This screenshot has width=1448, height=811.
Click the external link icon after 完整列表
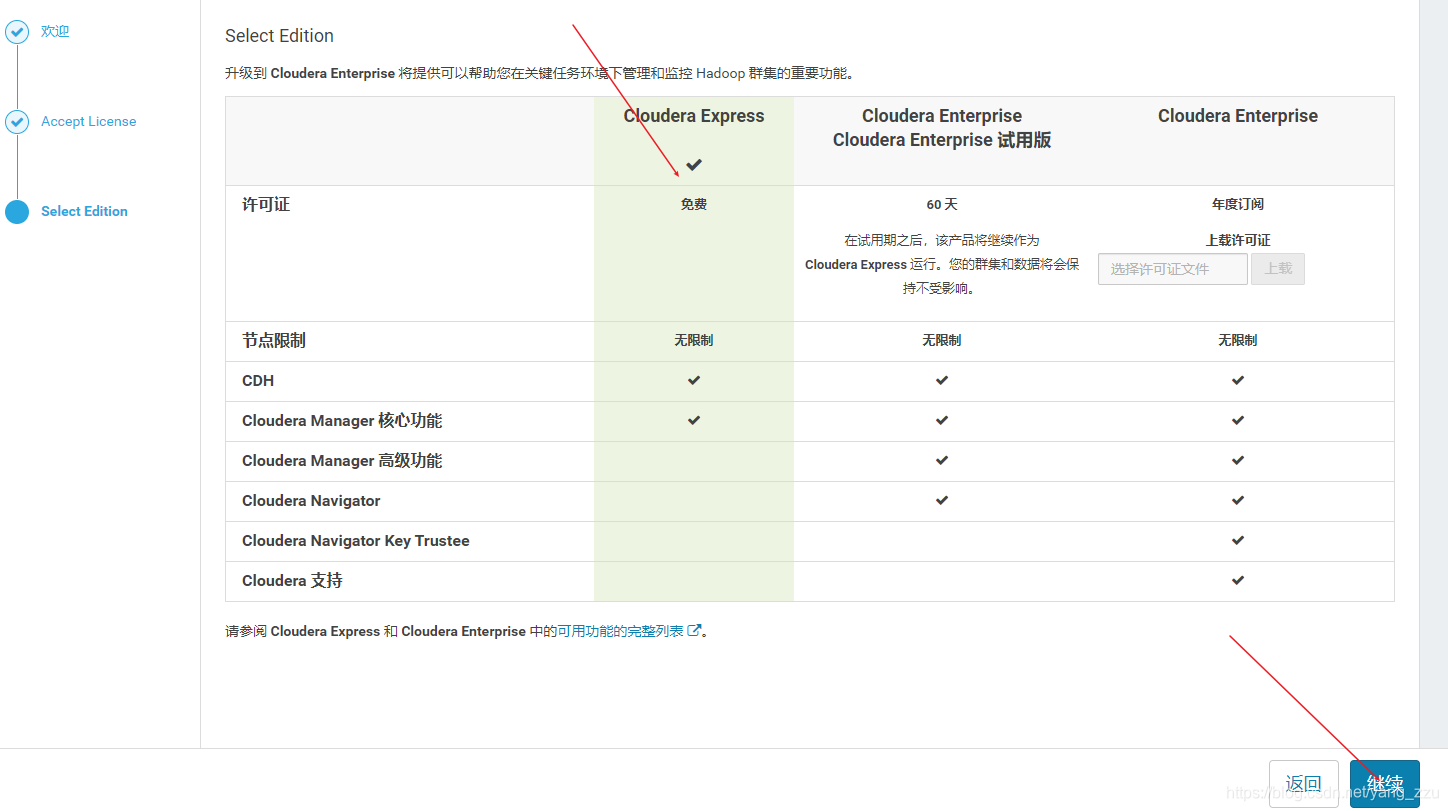694,630
